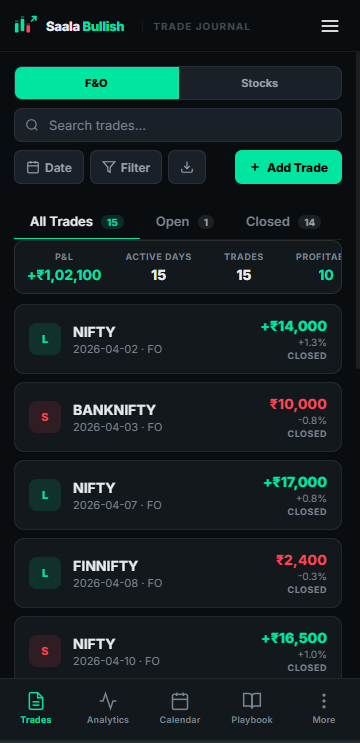Viewport: 360px width, 743px height.
Task: Open the hamburger menu
Action: [330, 26]
